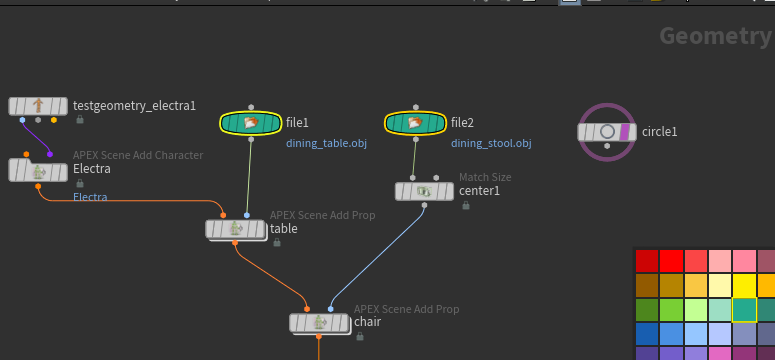Pick the bright yellow color swatch
Image resolution: width=775 pixels, height=360 pixels.
coord(744,285)
